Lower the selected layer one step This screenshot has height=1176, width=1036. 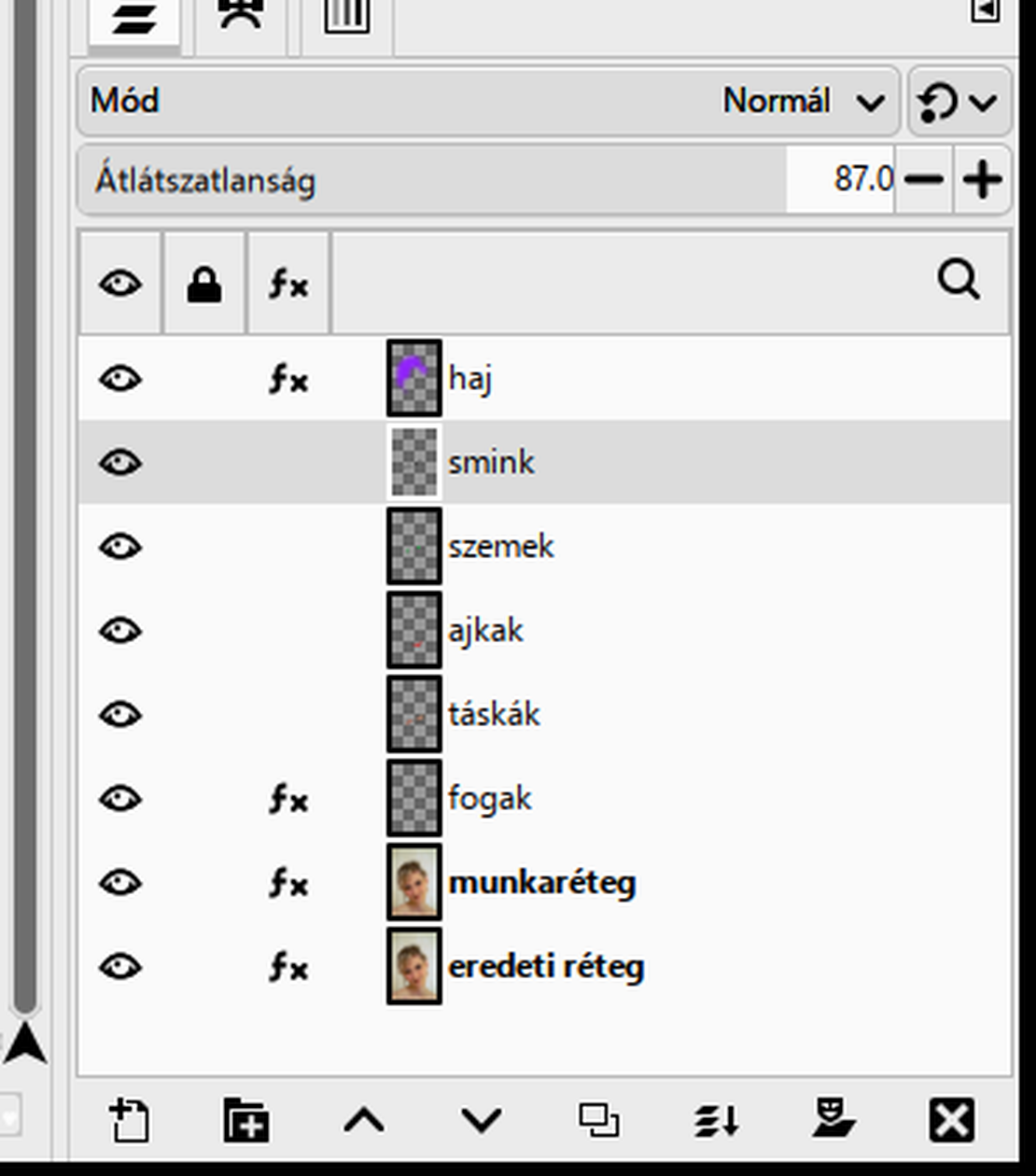point(482,1120)
